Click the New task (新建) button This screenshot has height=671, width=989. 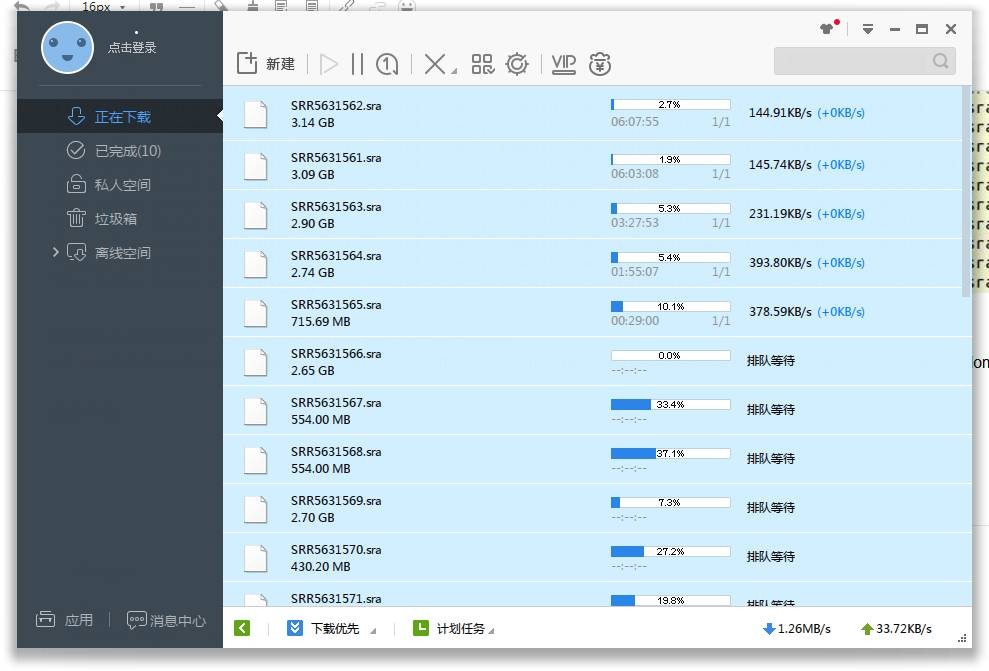tap(266, 64)
